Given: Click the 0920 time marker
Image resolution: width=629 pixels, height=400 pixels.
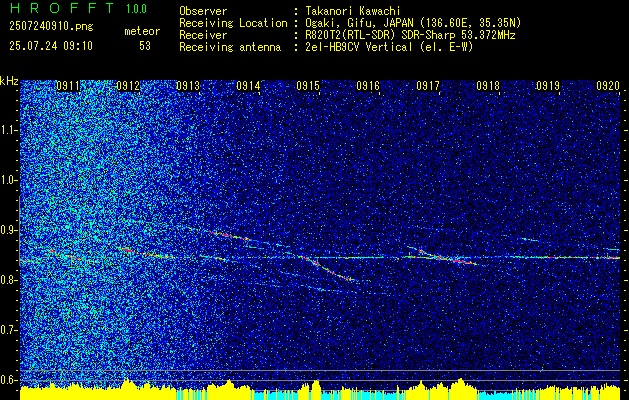Looking at the screenshot, I should tap(608, 85).
